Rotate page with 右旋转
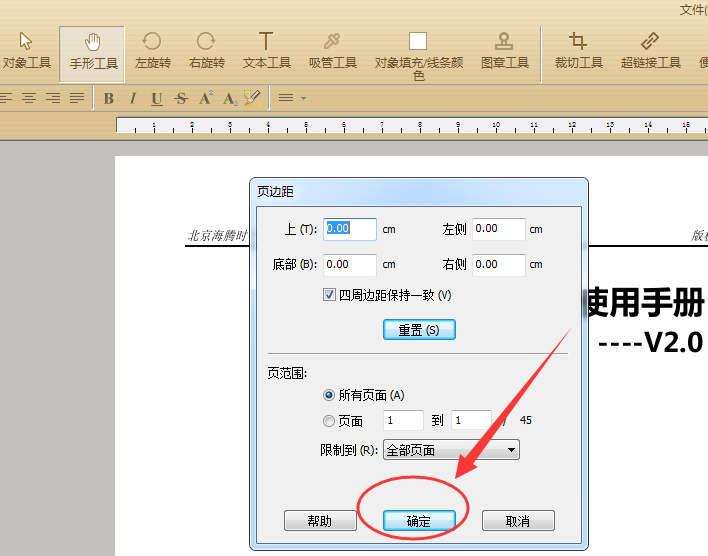This screenshot has width=708, height=556. point(207,51)
